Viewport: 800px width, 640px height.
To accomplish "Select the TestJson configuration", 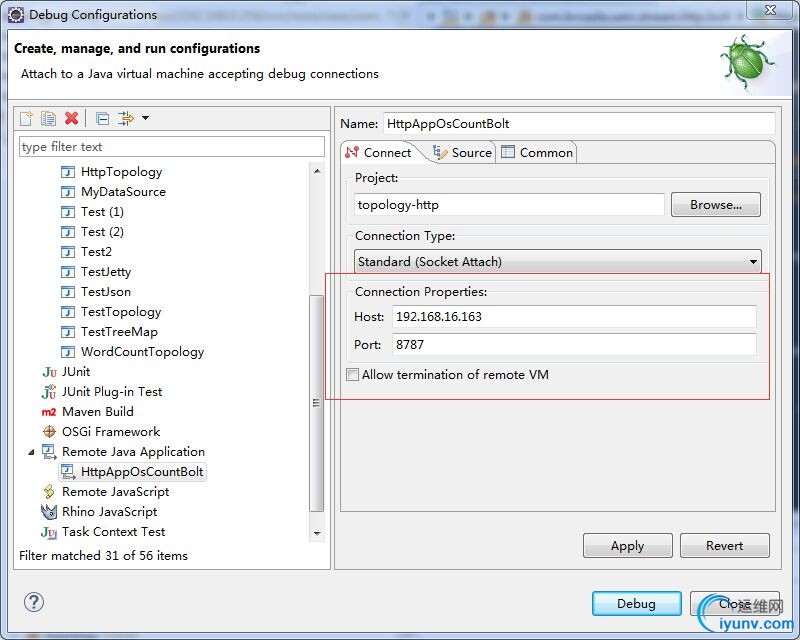I will tap(106, 292).
